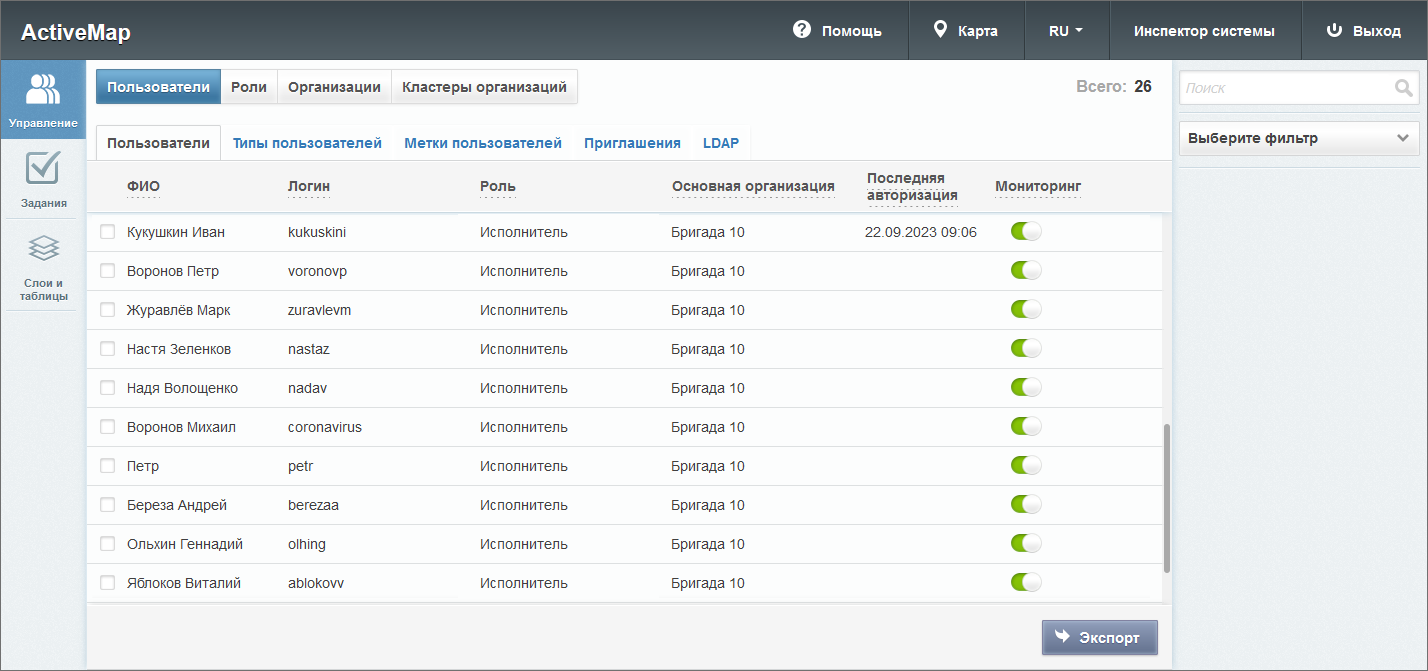
Task: Open the RU language dropdown
Action: (1066, 31)
